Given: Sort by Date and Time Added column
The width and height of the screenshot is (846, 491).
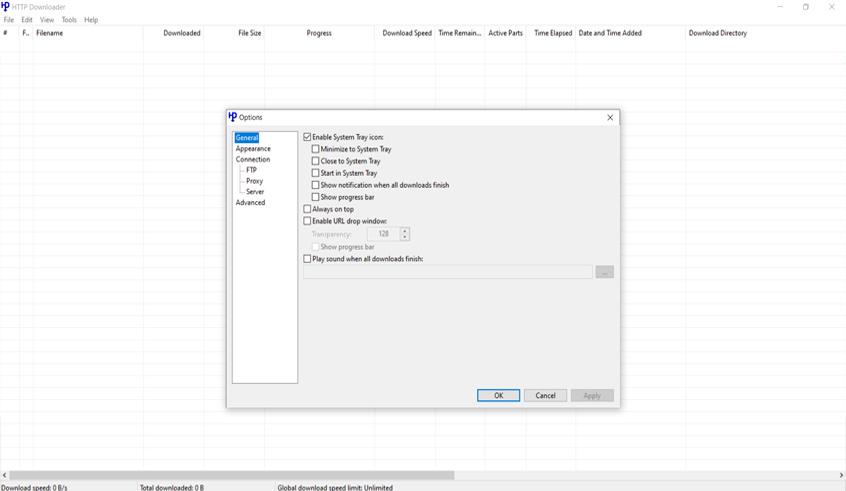Looking at the screenshot, I should [x=631, y=33].
